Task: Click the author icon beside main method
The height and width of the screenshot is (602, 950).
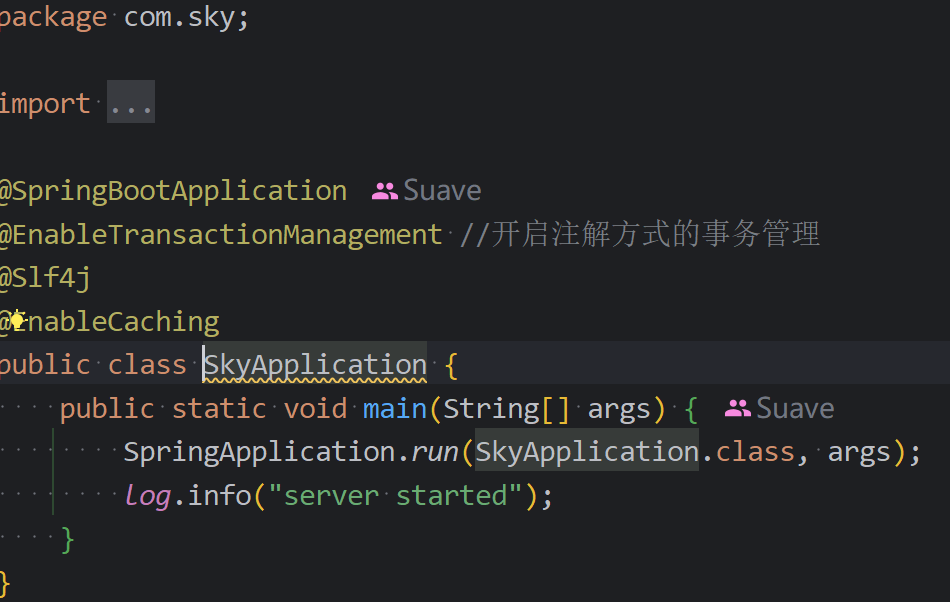Action: point(737,409)
